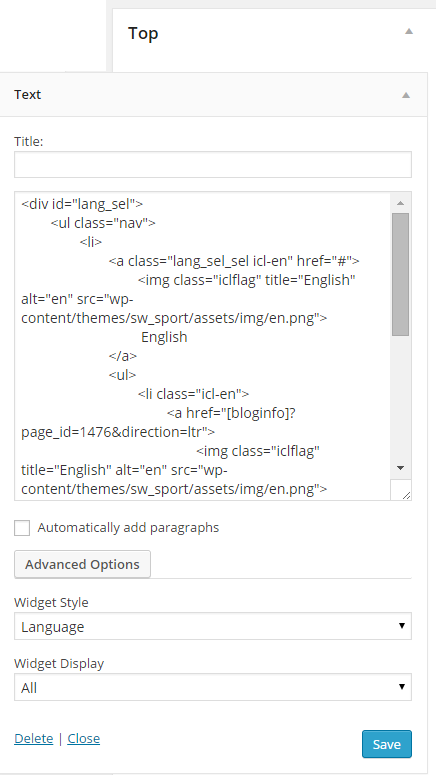Click the textarea scroll down arrow
436x775 pixels.
coord(401,468)
